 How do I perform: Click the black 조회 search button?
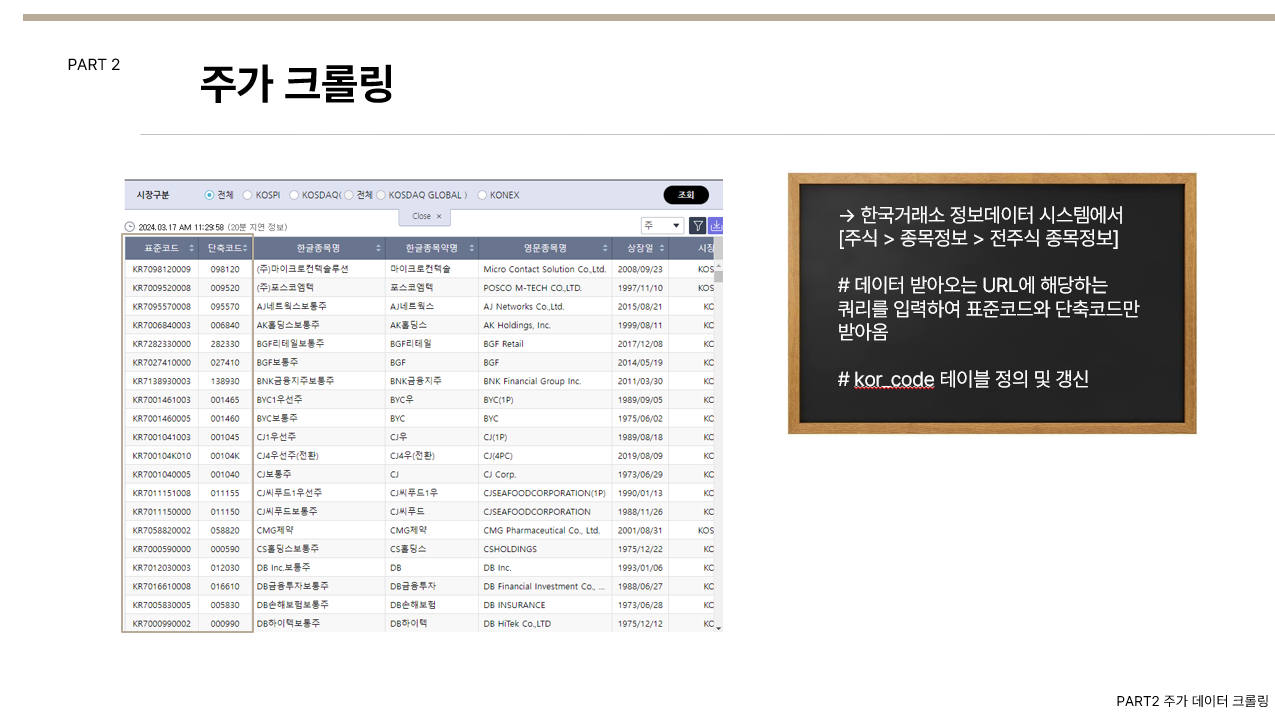[x=686, y=195]
